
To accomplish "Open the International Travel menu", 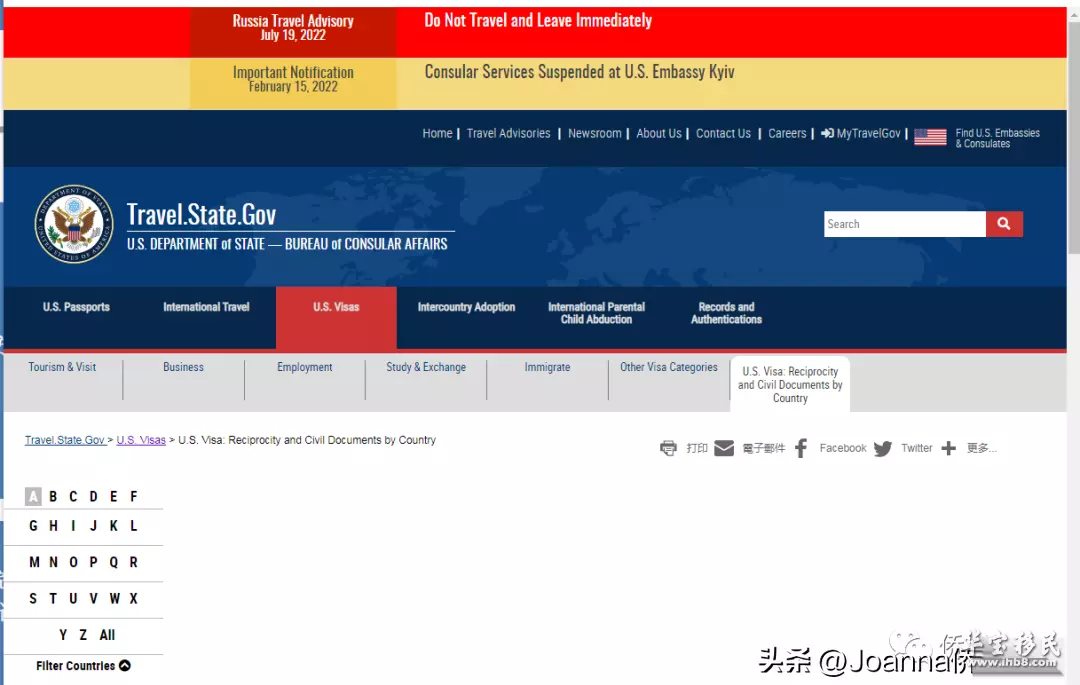I will coord(206,307).
